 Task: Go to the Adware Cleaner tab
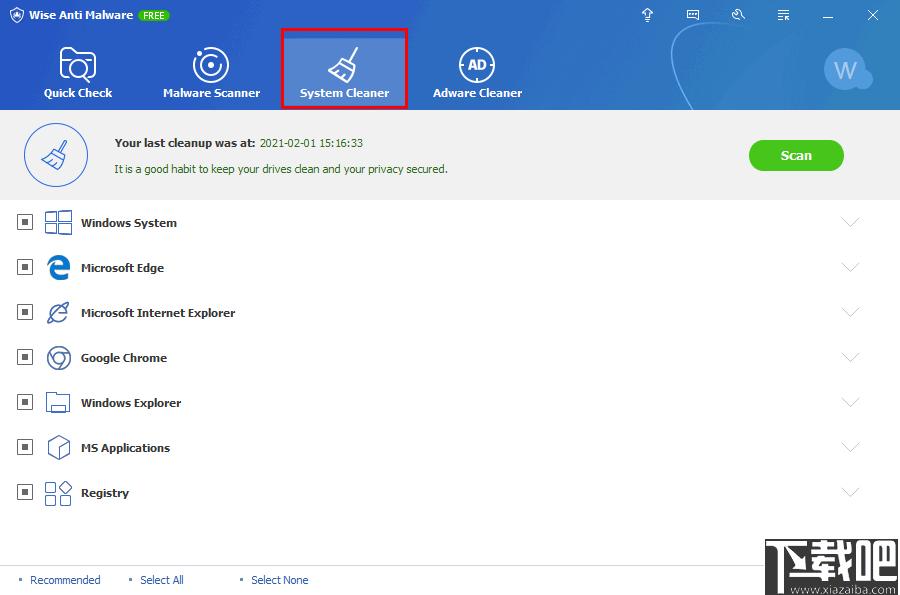point(478,72)
